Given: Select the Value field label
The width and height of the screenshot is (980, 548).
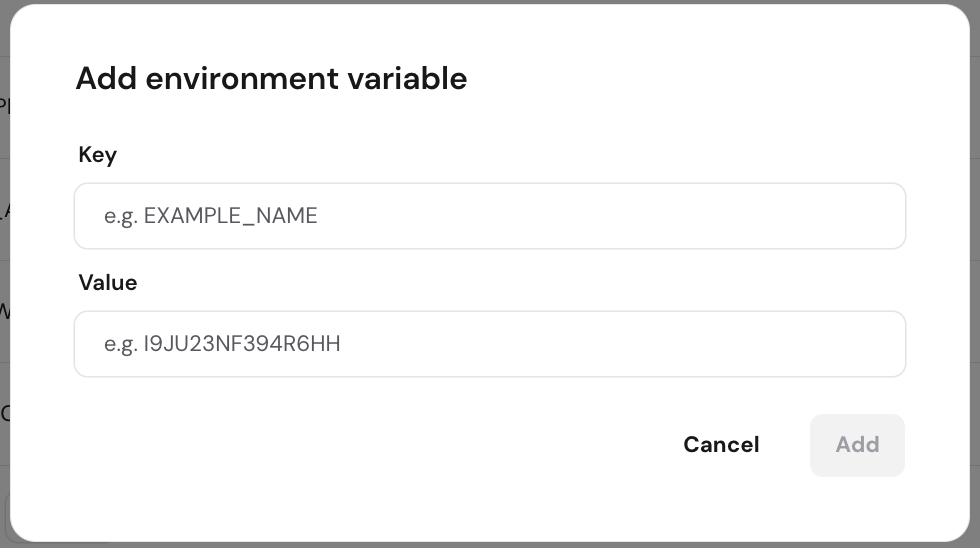Looking at the screenshot, I should click(108, 282).
